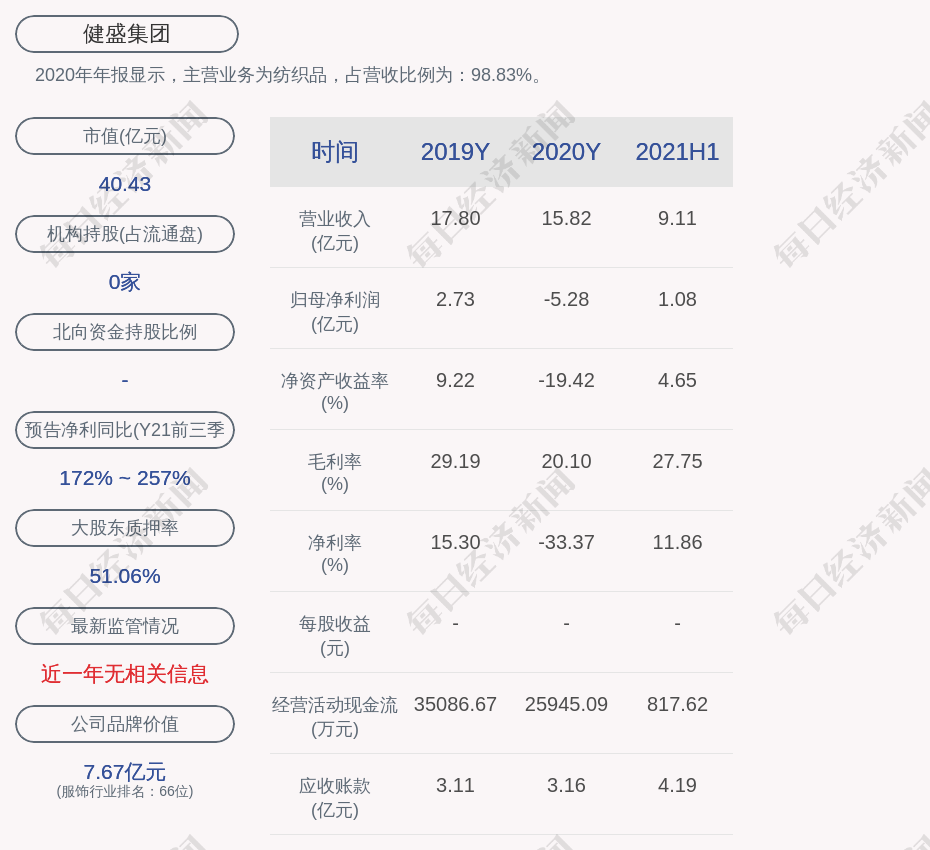Viewport: 930px width, 850px height.
Task: Select ROE value 4.65
Action: (677, 380)
